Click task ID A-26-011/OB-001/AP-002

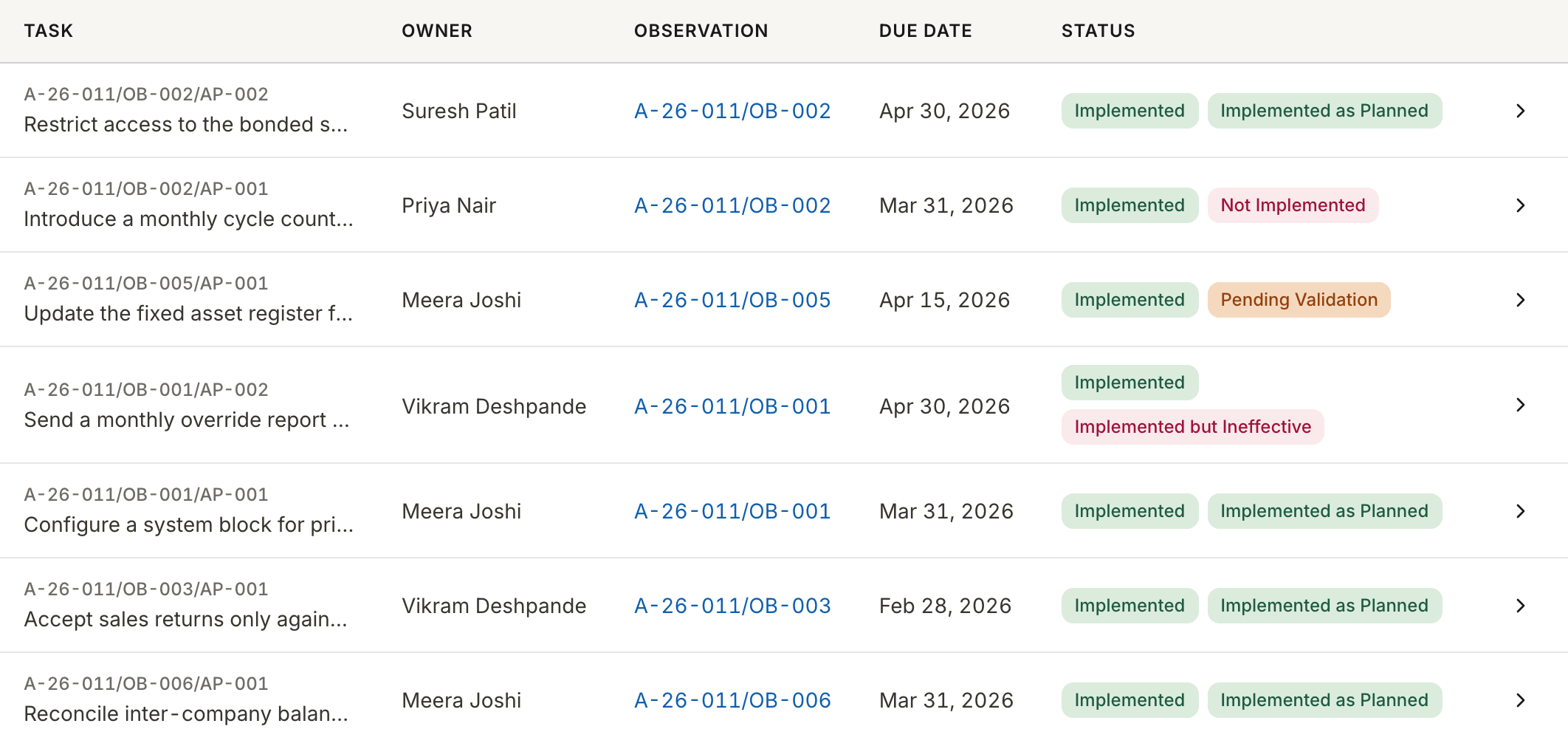tap(146, 390)
